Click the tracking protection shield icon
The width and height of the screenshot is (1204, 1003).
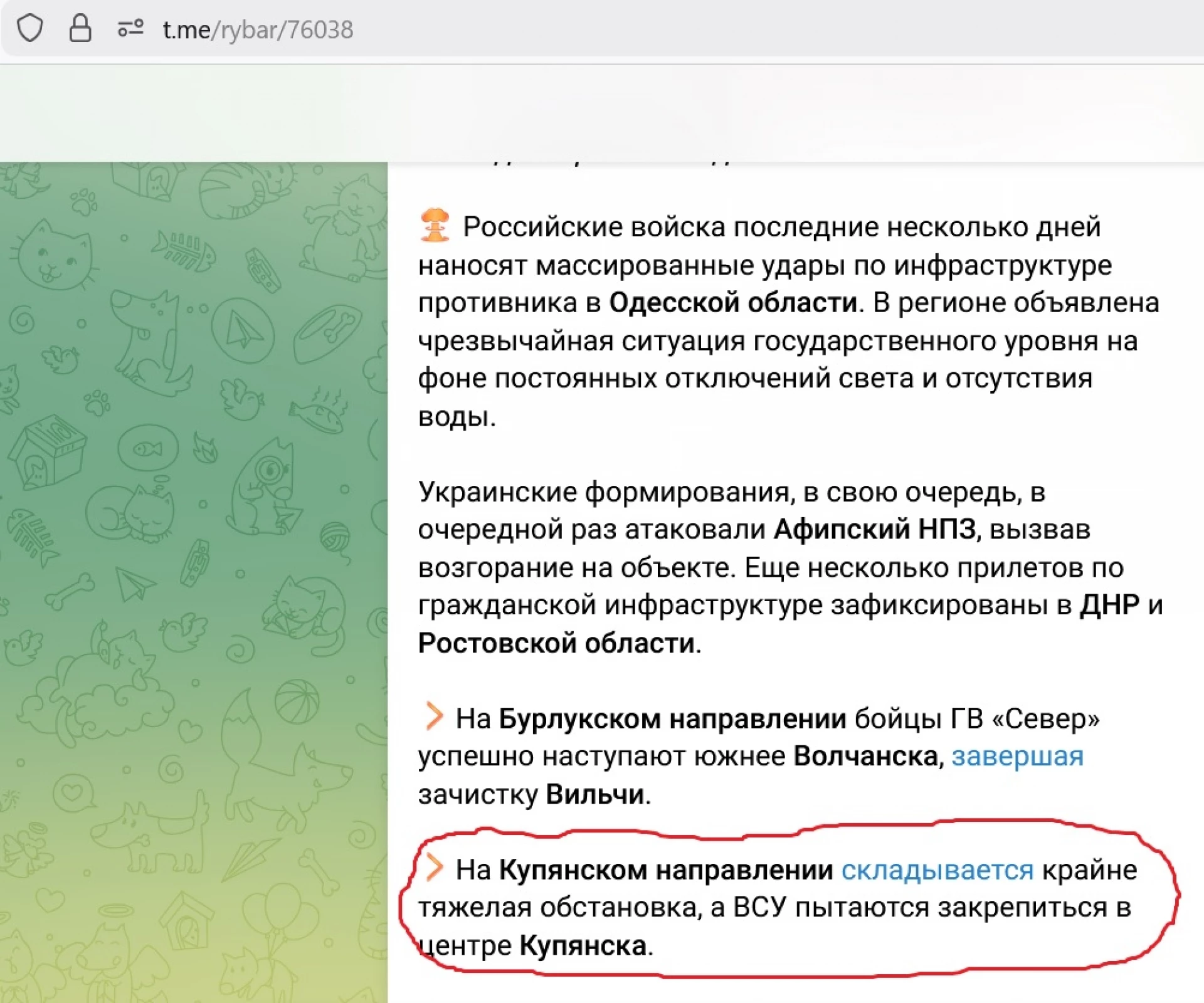pos(29,29)
